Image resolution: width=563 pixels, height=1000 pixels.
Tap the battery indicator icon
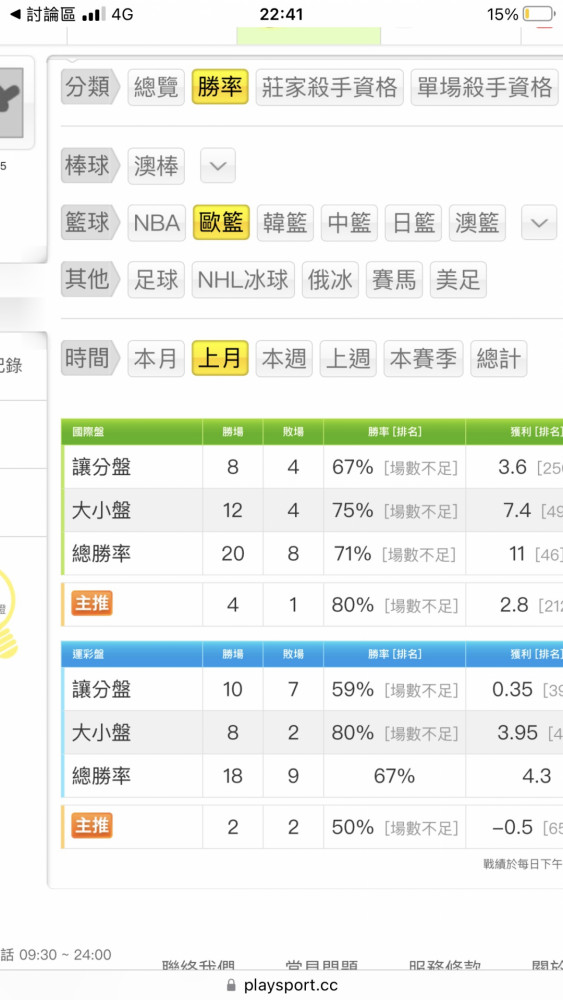(x=537, y=14)
